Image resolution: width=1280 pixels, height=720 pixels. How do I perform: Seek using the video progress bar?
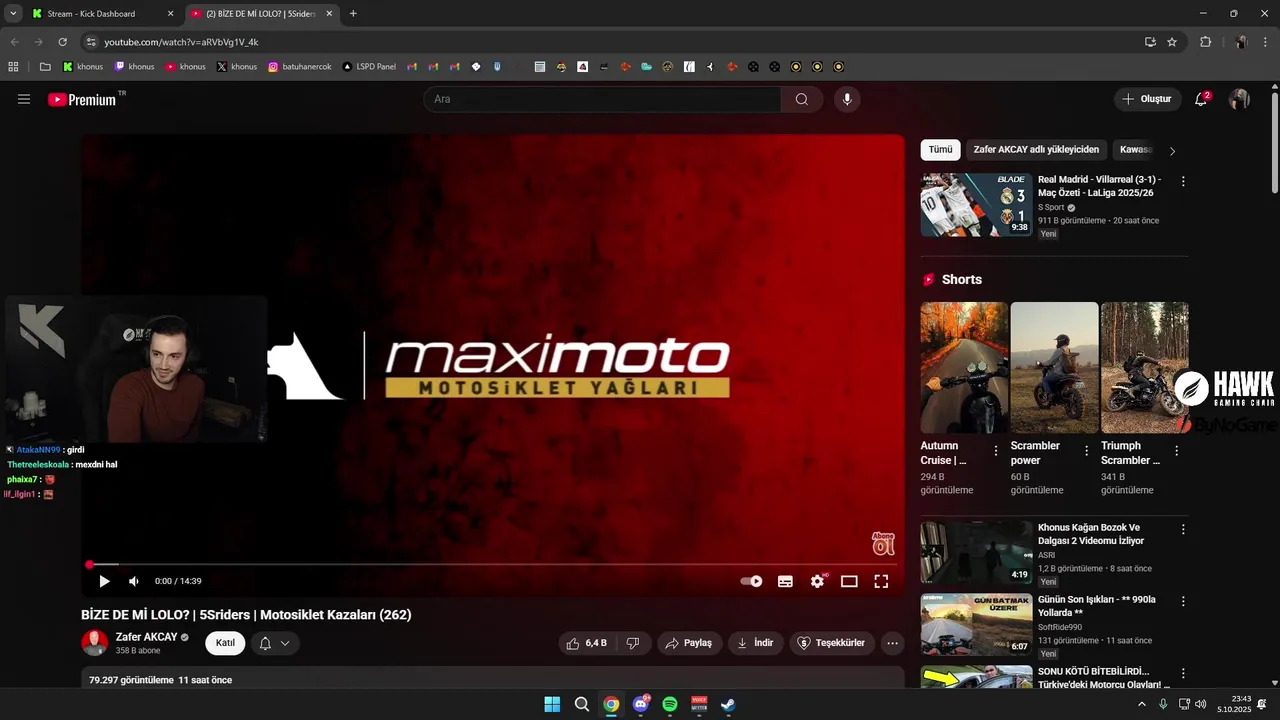coord(492,565)
